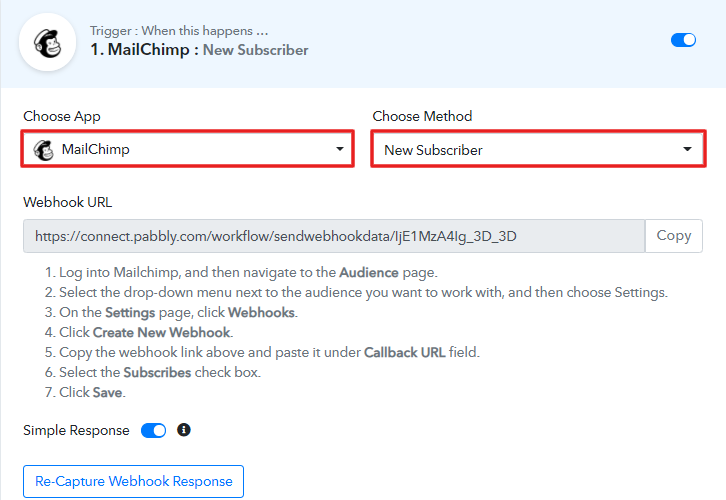Image resolution: width=726 pixels, height=500 pixels.
Task: Click the 'Choose App' field label
Action: 62,116
